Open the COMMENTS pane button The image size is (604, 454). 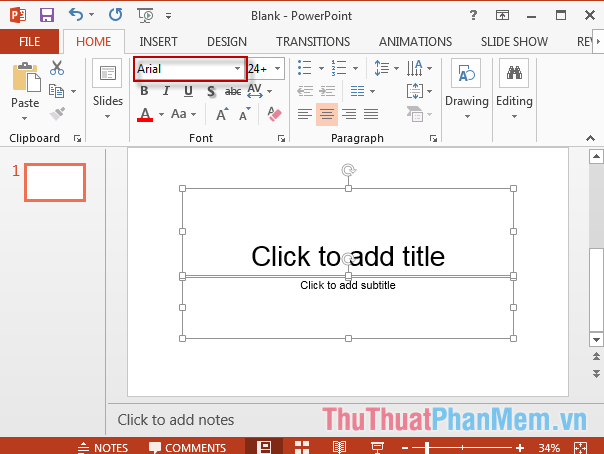188,448
